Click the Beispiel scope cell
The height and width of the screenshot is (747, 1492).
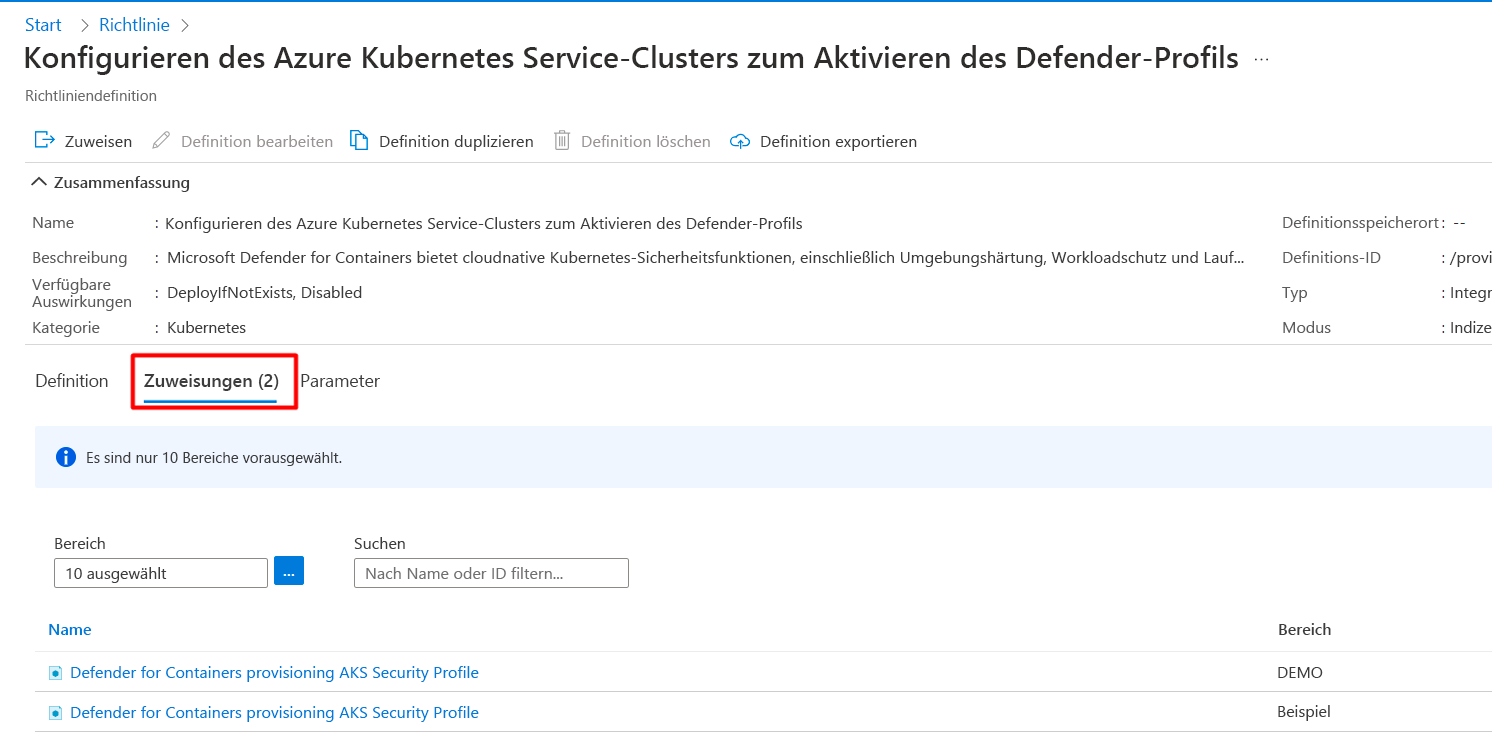1304,712
